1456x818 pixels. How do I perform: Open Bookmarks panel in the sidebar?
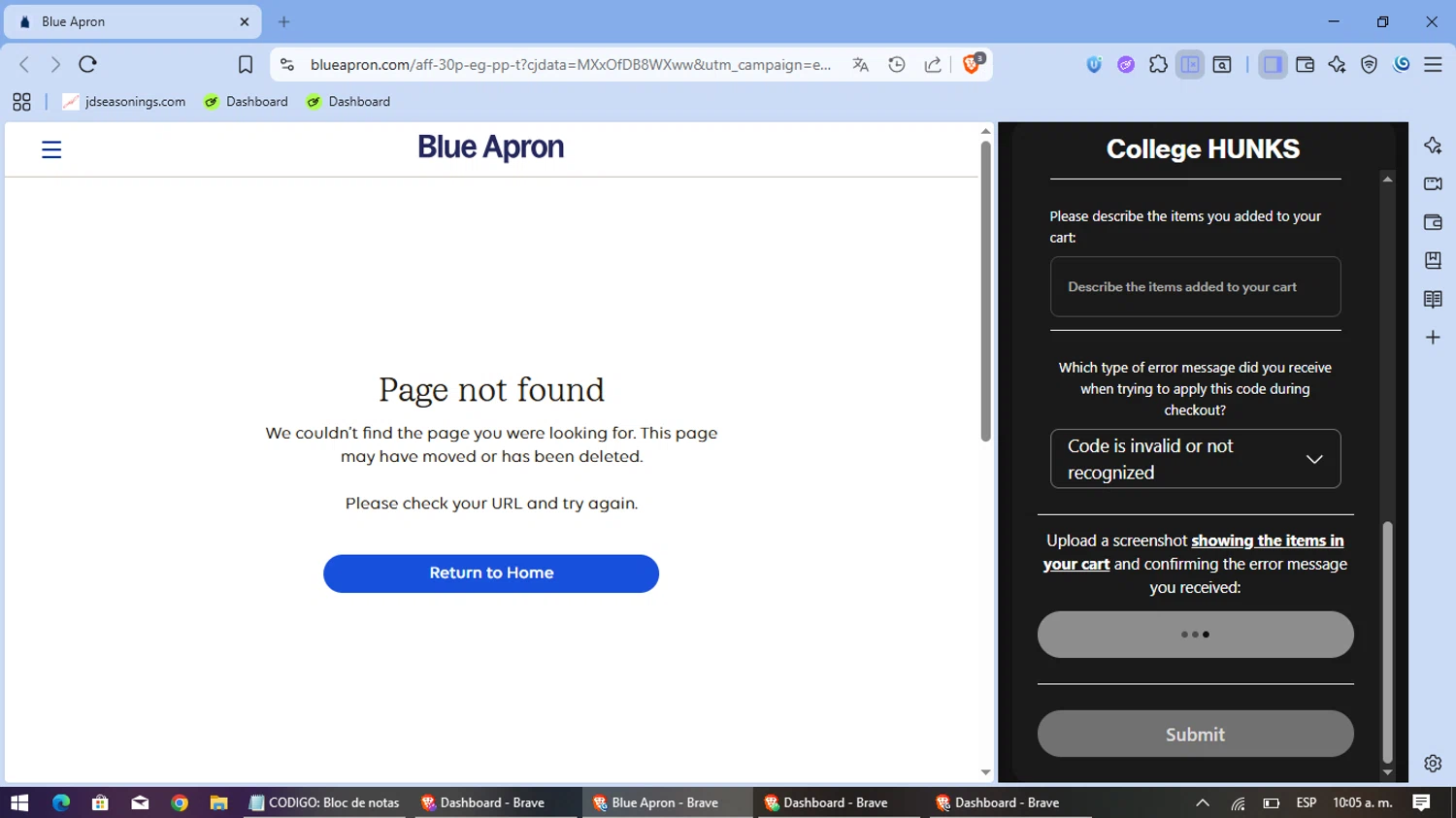[1433, 260]
